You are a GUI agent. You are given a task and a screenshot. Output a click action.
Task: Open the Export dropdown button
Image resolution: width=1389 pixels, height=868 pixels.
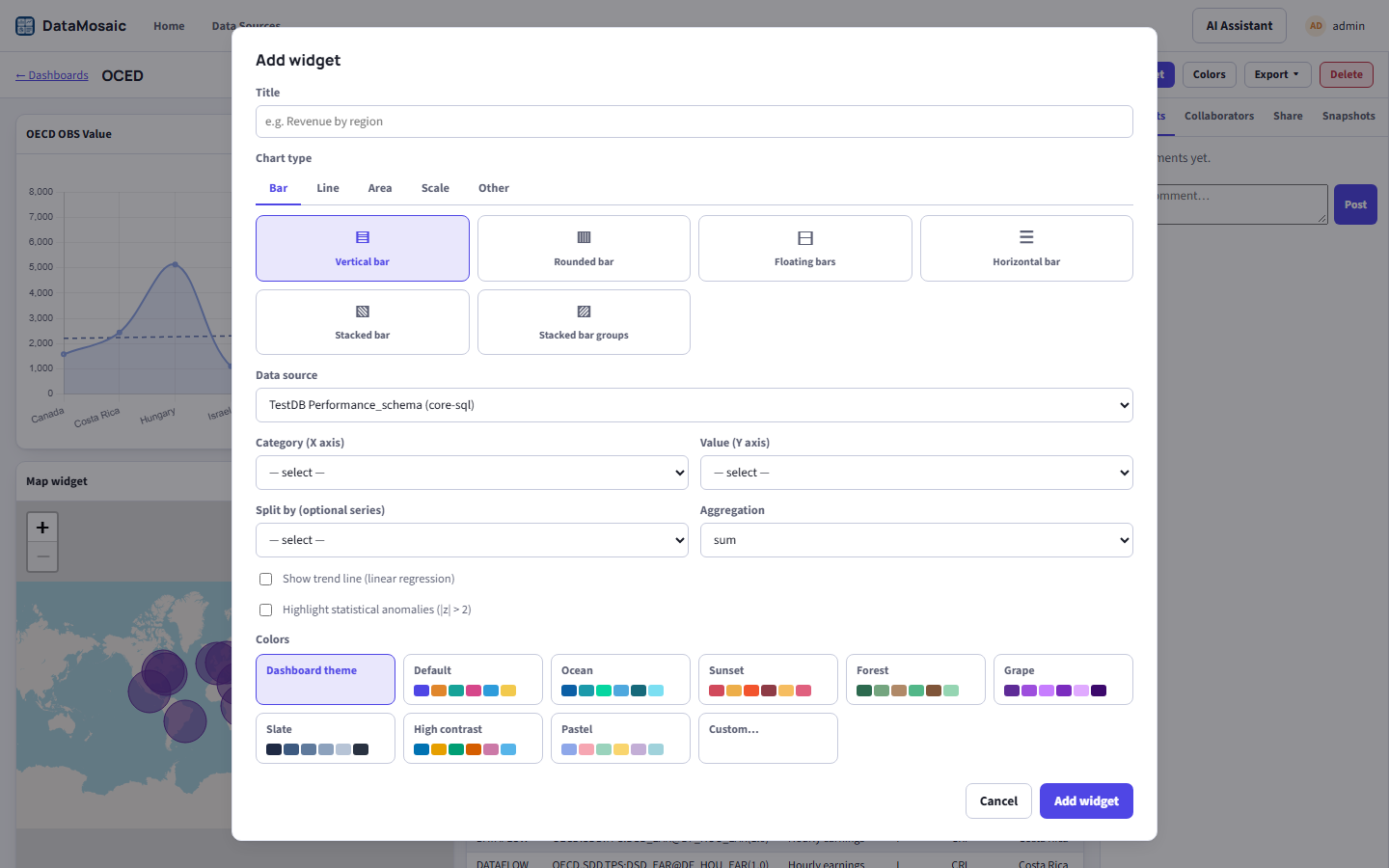pos(1277,74)
